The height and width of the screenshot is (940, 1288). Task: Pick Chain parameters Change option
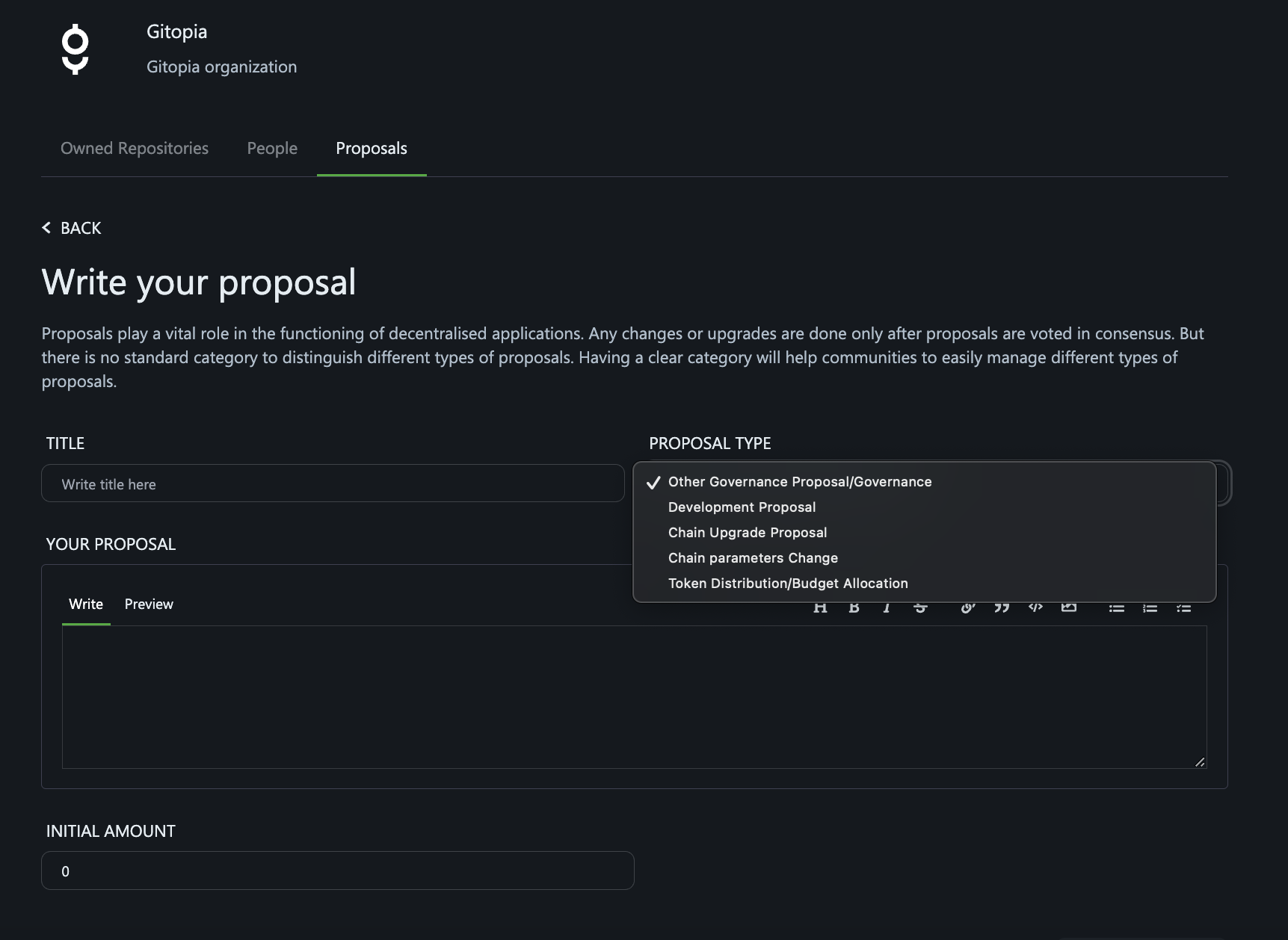coord(925,558)
